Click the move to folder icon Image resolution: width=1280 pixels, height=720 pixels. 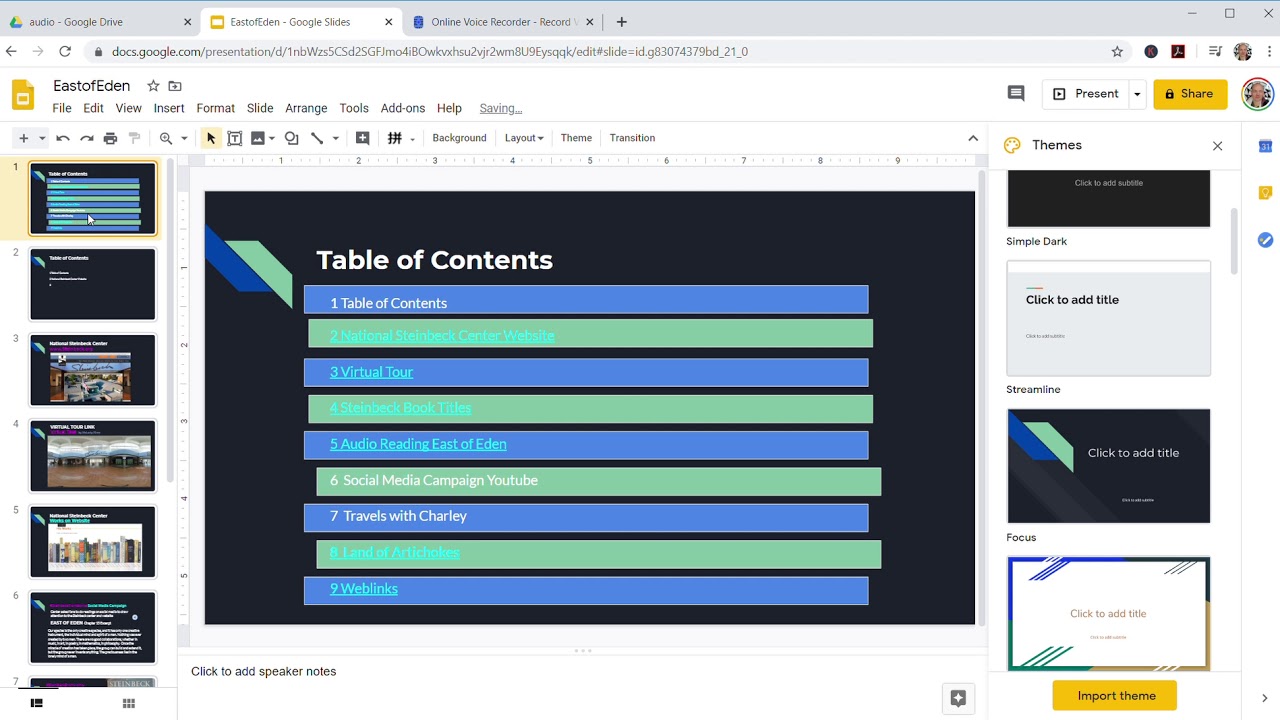pos(175,86)
